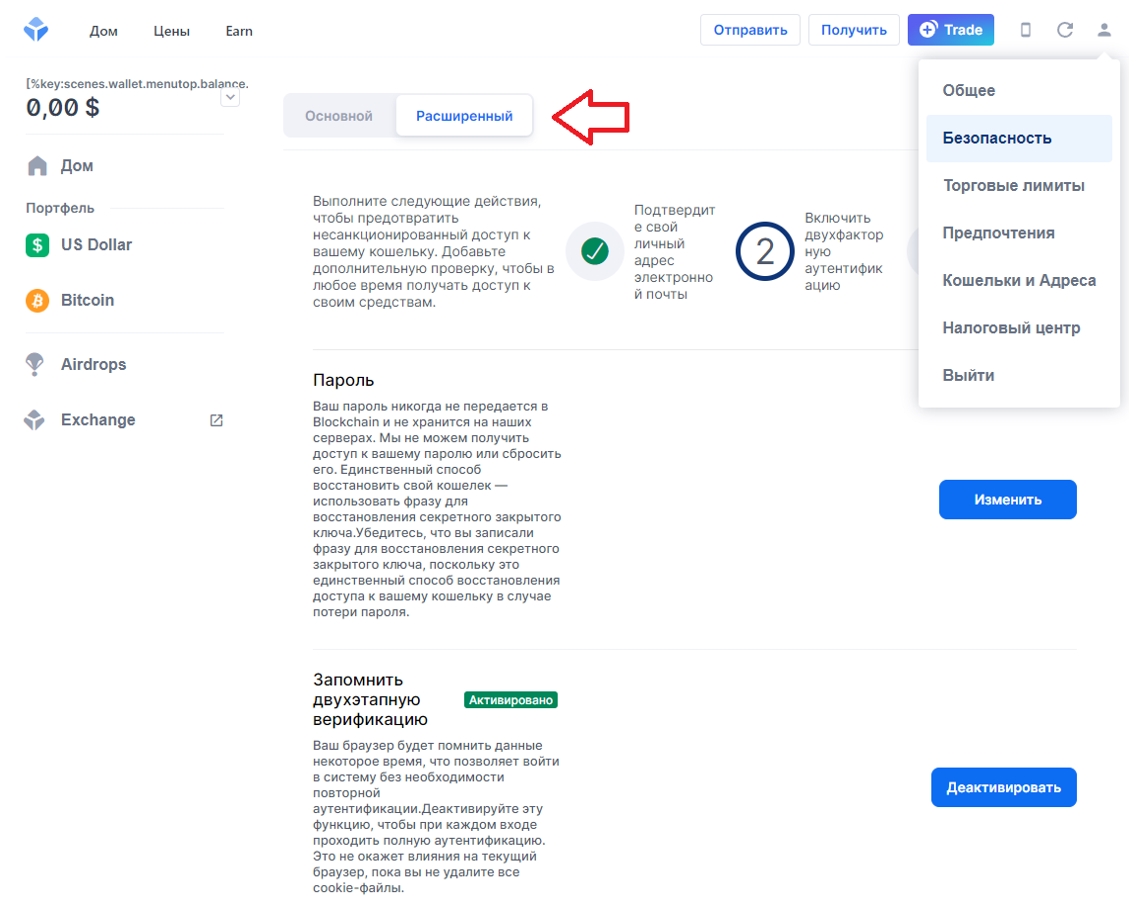1140x902 pixels.
Task: Go to Налоговый центр menu item
Action: pos(1019,328)
